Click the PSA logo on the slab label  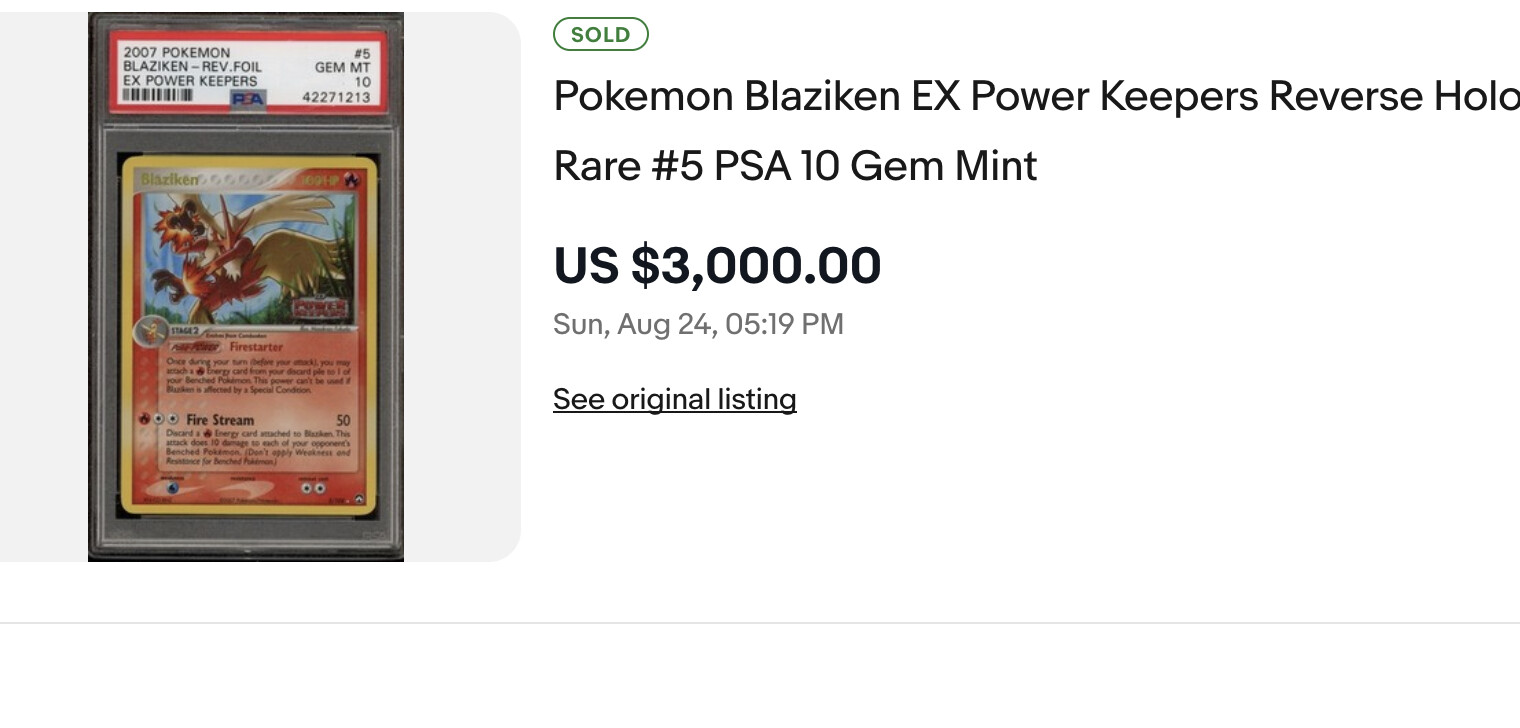(x=247, y=98)
